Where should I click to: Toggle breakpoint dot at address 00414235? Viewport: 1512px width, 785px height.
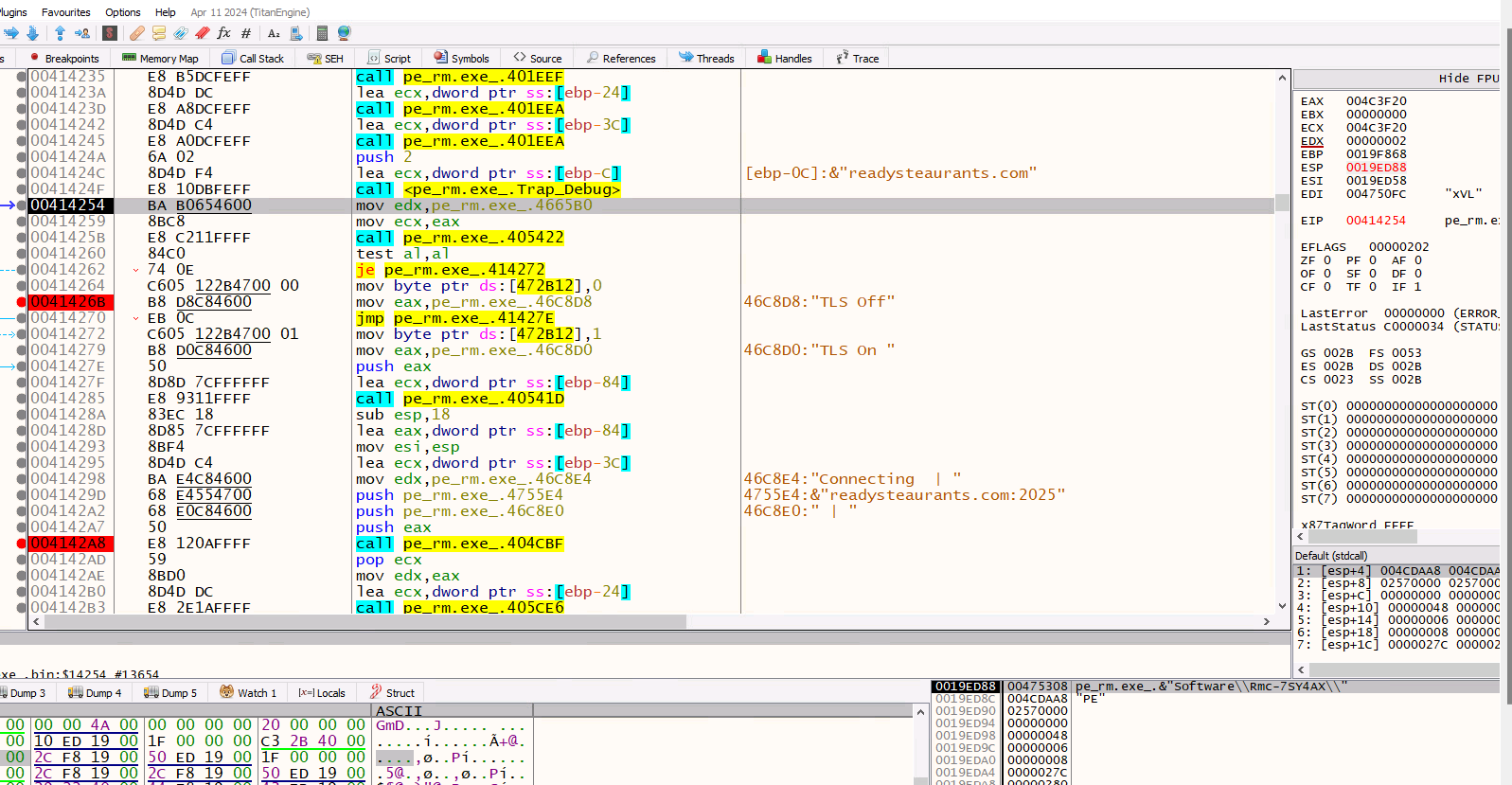click(22, 77)
